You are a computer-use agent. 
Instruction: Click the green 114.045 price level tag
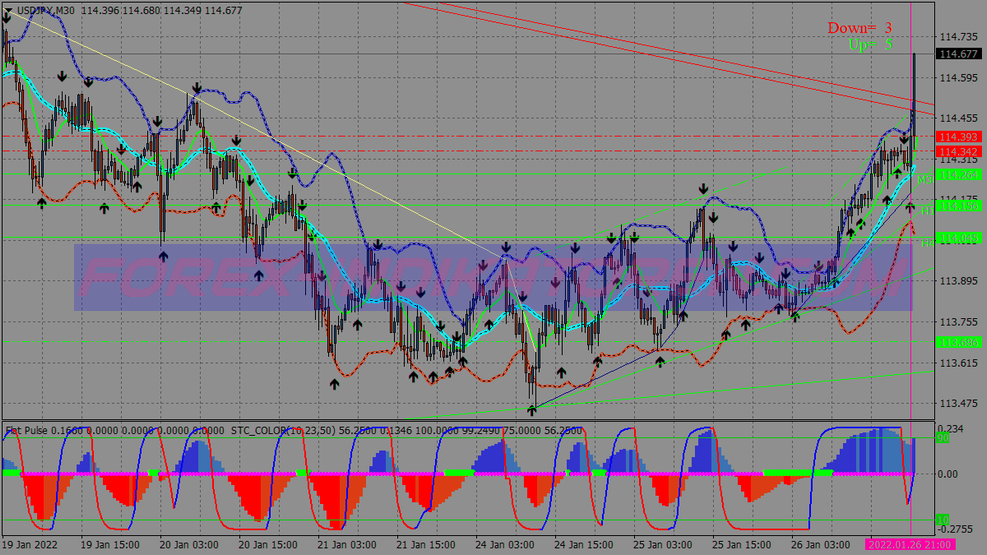(958, 238)
